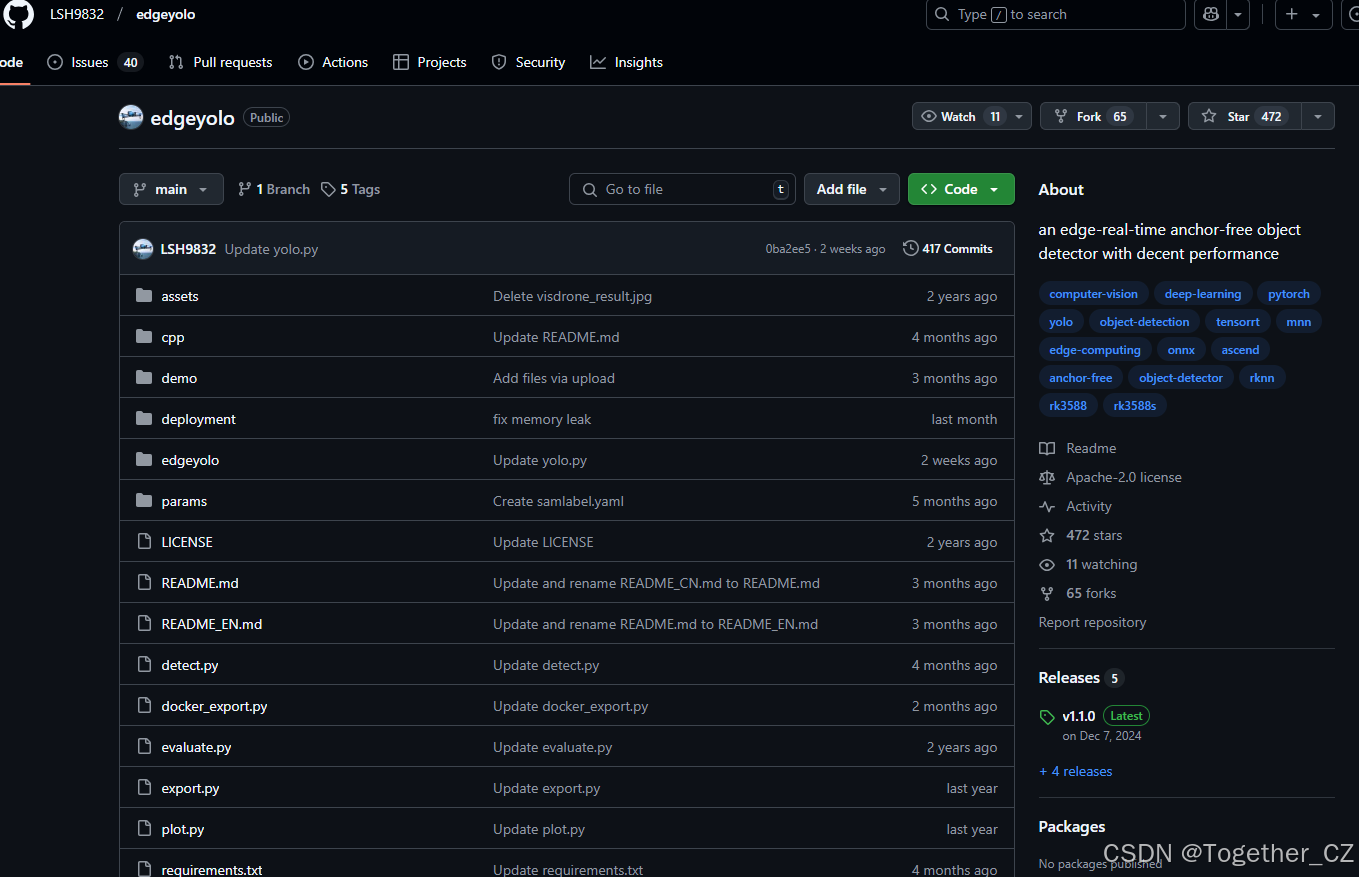Open the Apache-2.0 license scale icon
Image resolution: width=1359 pixels, height=877 pixels.
pyautogui.click(x=1047, y=477)
